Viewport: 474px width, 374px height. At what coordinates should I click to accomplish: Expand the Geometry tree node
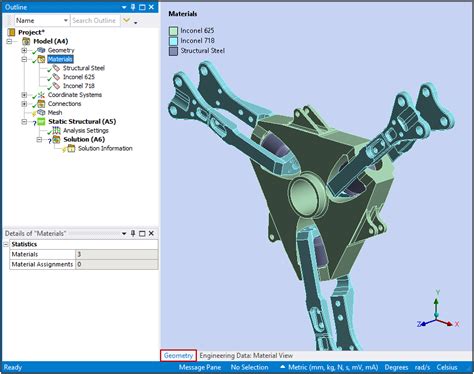[24, 50]
